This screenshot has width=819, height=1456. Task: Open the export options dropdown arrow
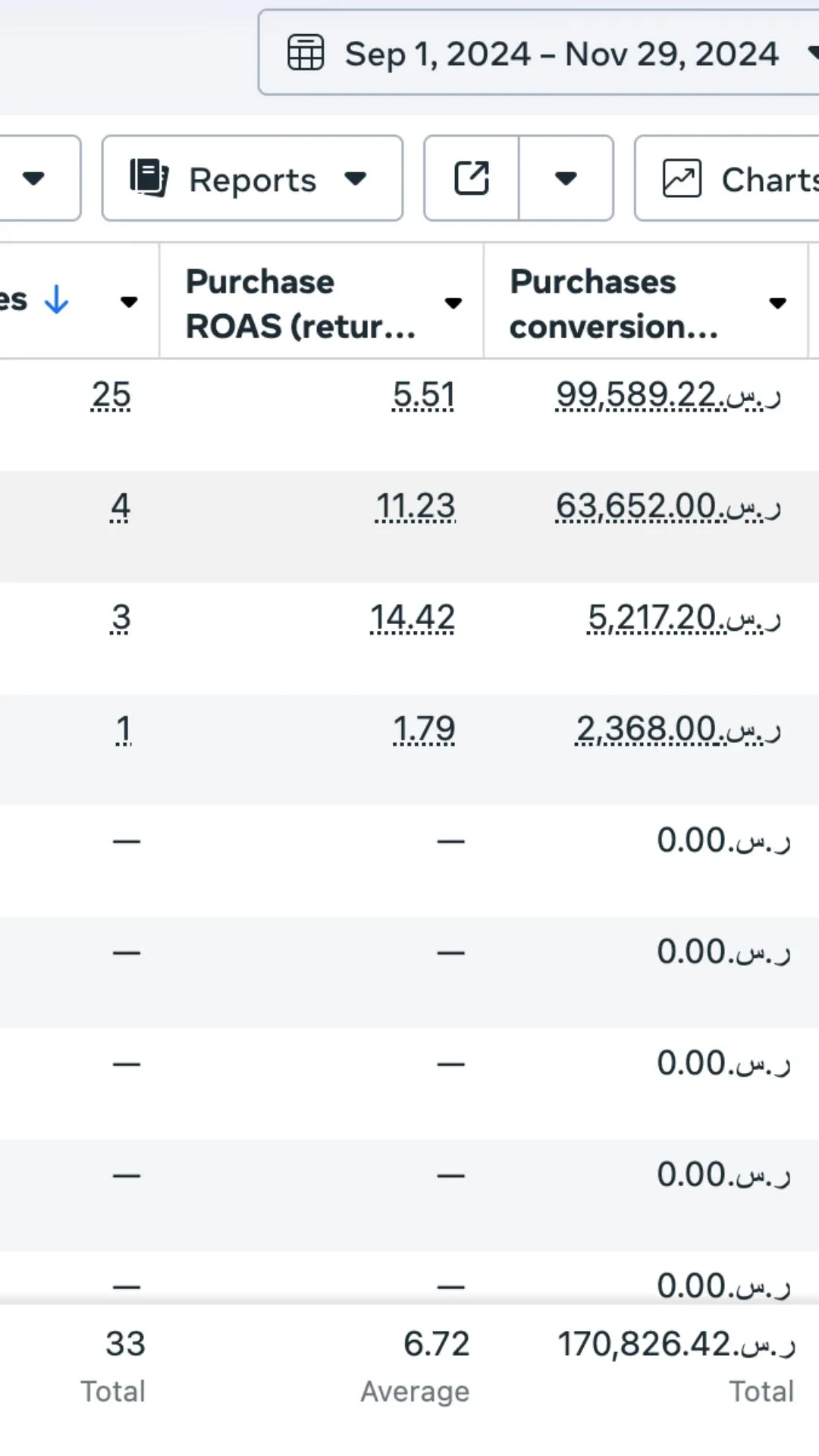click(x=566, y=178)
